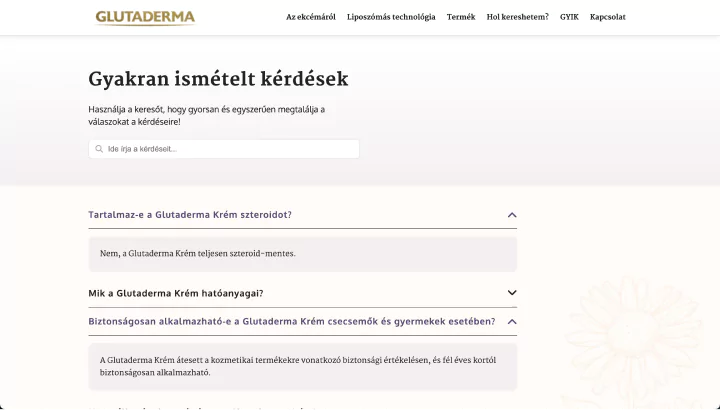Click the Glutaderma logo

click(x=145, y=17)
